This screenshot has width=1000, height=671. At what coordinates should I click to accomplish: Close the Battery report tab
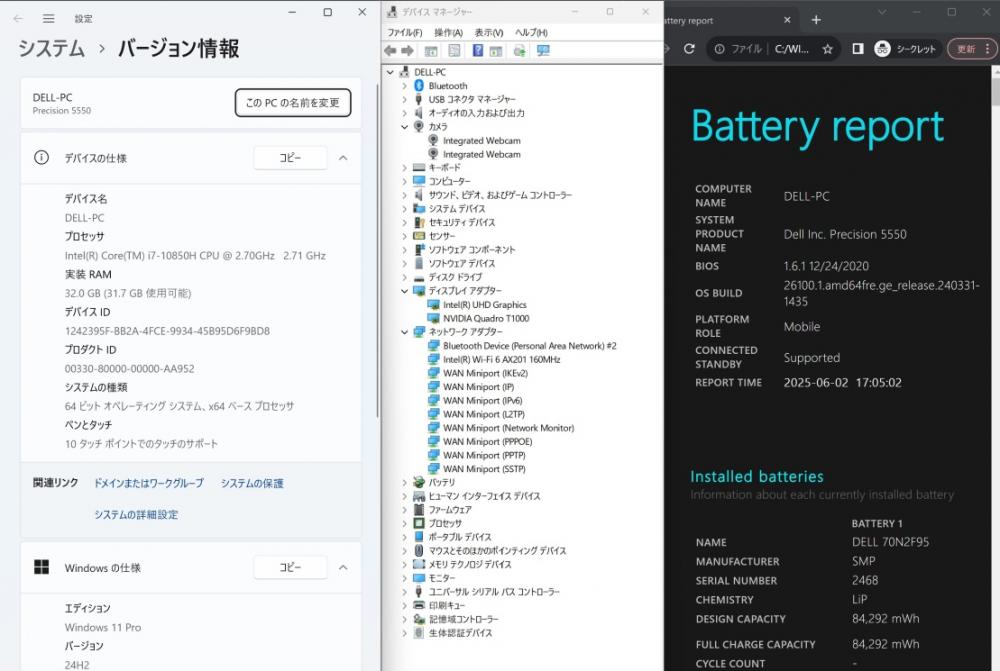[787, 20]
